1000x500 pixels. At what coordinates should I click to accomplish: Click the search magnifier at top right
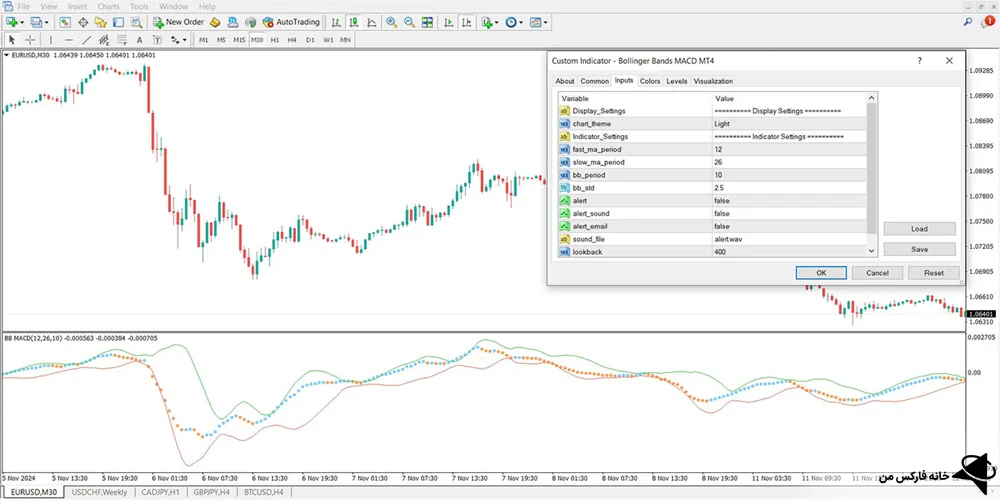[968, 22]
